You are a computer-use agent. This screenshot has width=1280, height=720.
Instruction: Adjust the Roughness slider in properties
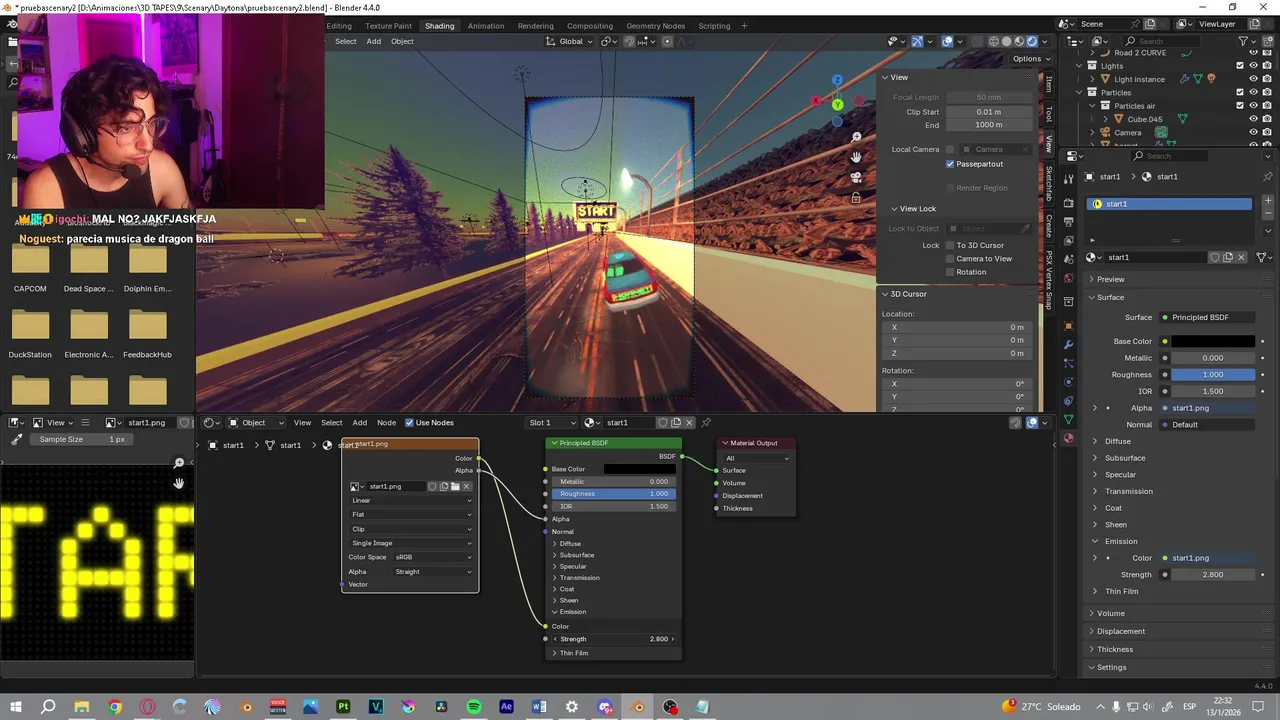(1213, 375)
